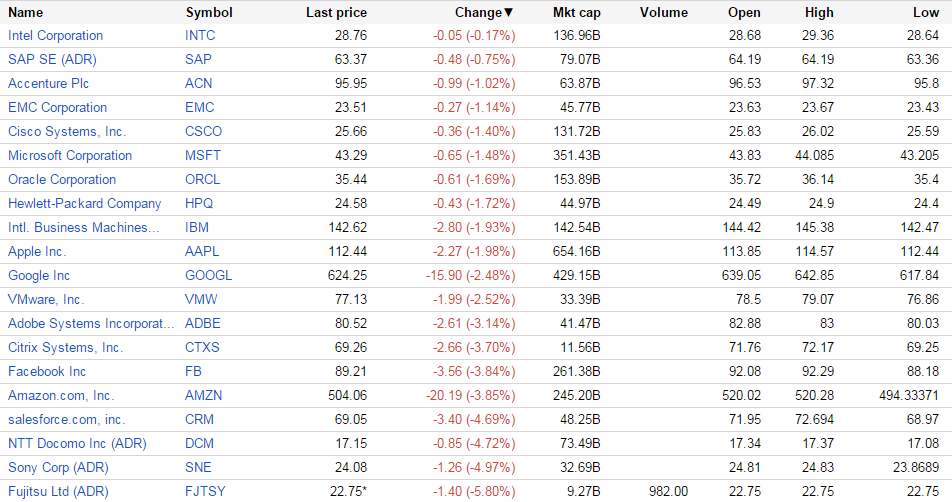The image size is (952, 502).
Task: Click the FJTSY ticker symbol
Action: click(205, 492)
